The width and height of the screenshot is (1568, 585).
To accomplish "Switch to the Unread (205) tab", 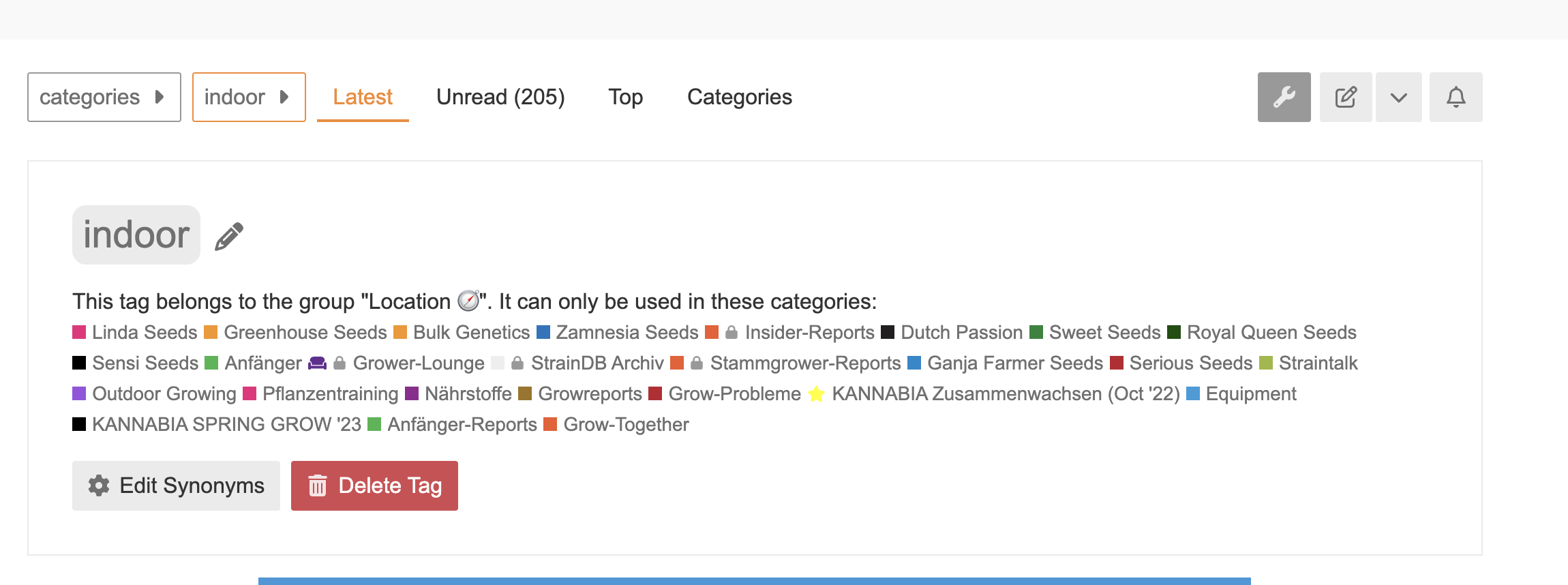I will pyautogui.click(x=500, y=97).
